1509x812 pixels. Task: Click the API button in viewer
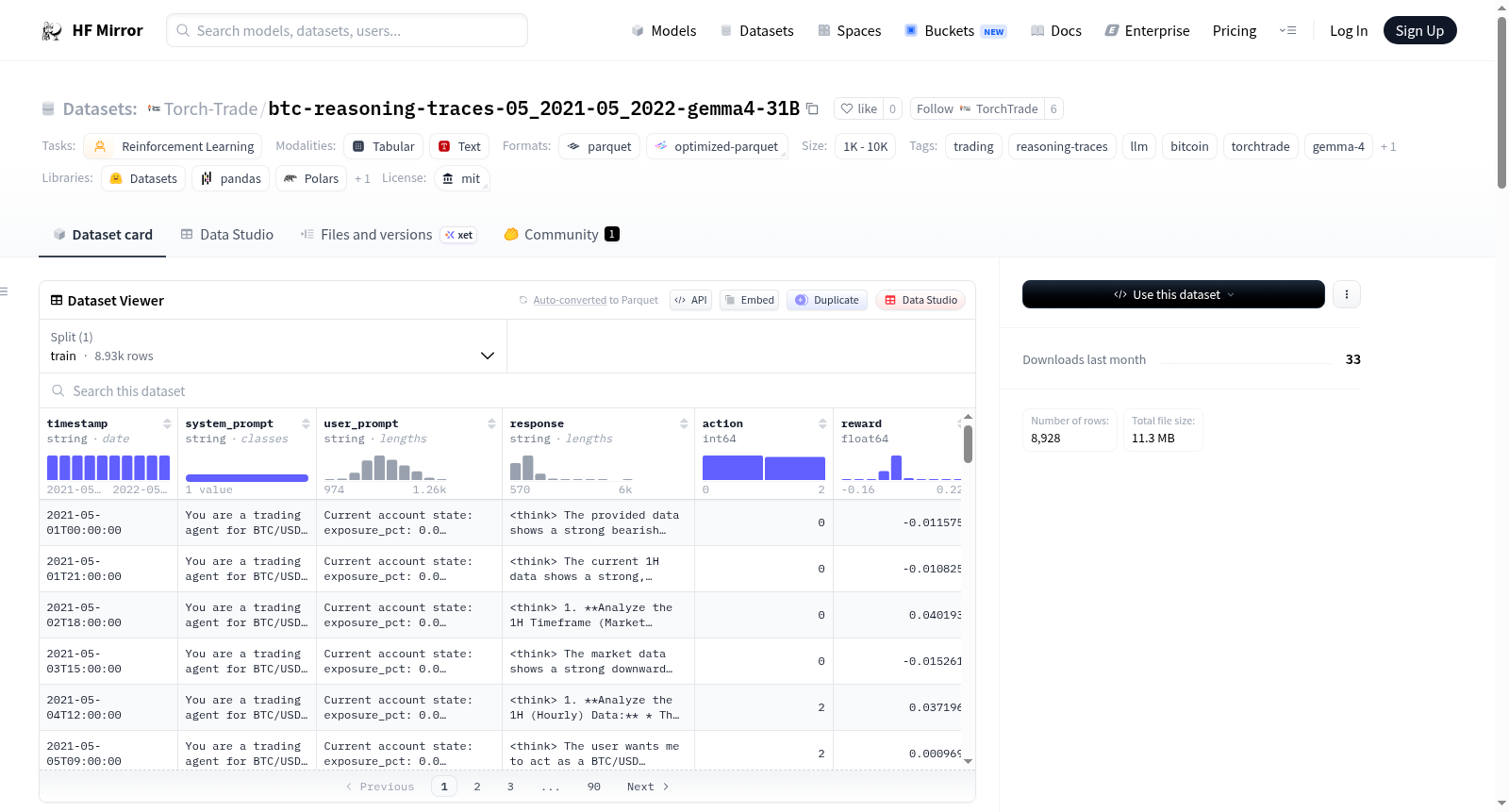tap(690, 300)
